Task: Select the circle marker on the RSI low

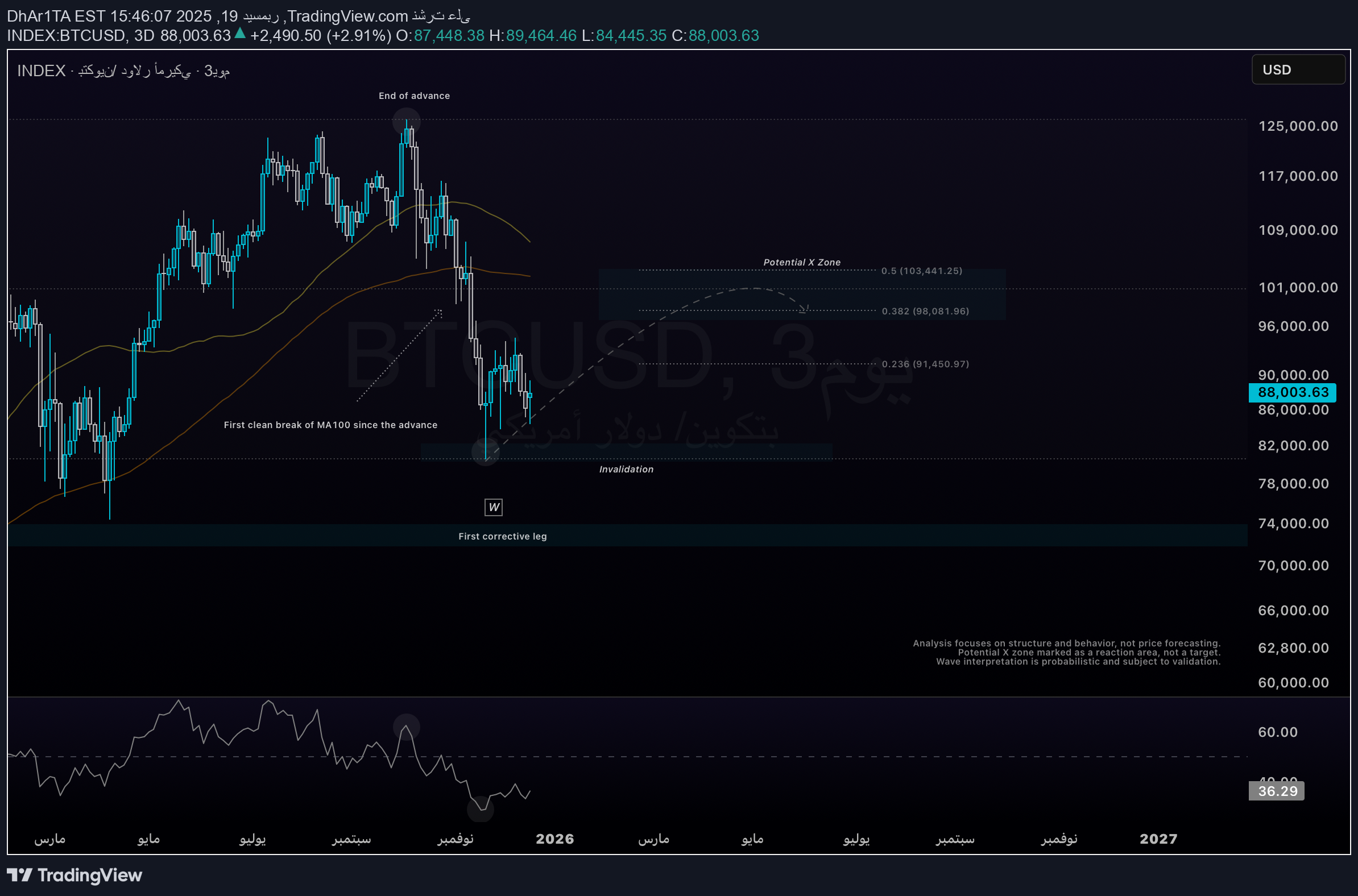Action: pyautogui.click(x=480, y=808)
